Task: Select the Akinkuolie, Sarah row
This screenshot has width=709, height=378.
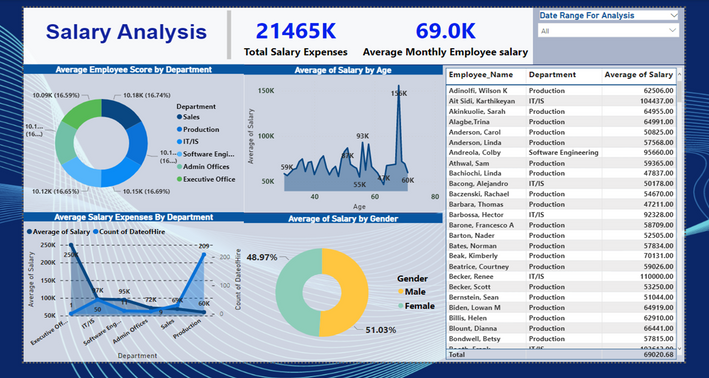Action: [x=561, y=111]
